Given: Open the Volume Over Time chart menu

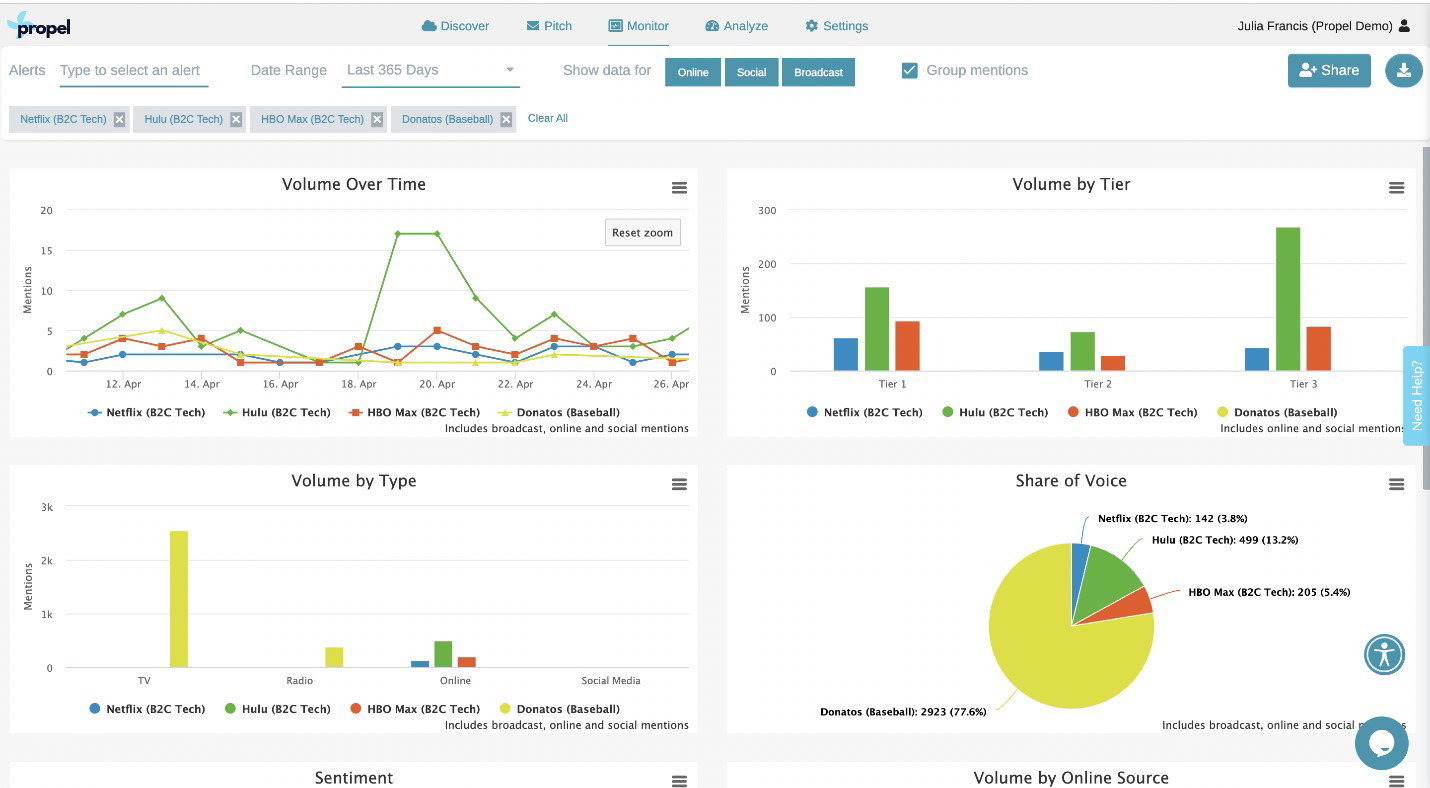Looking at the screenshot, I should 679,187.
